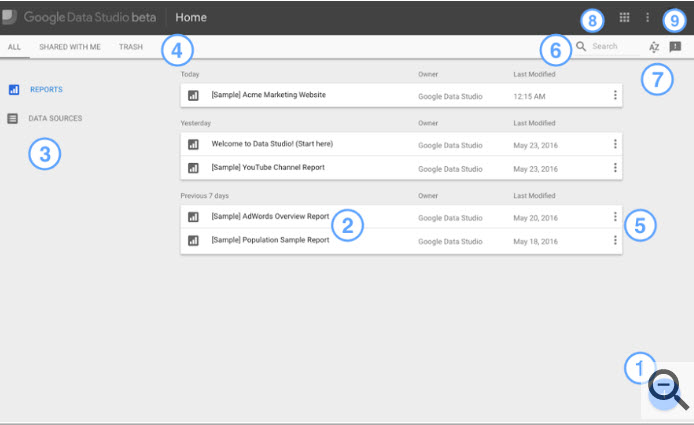Click the Yesterday section heading
Viewport: 694px width, 425px height.
195,123
